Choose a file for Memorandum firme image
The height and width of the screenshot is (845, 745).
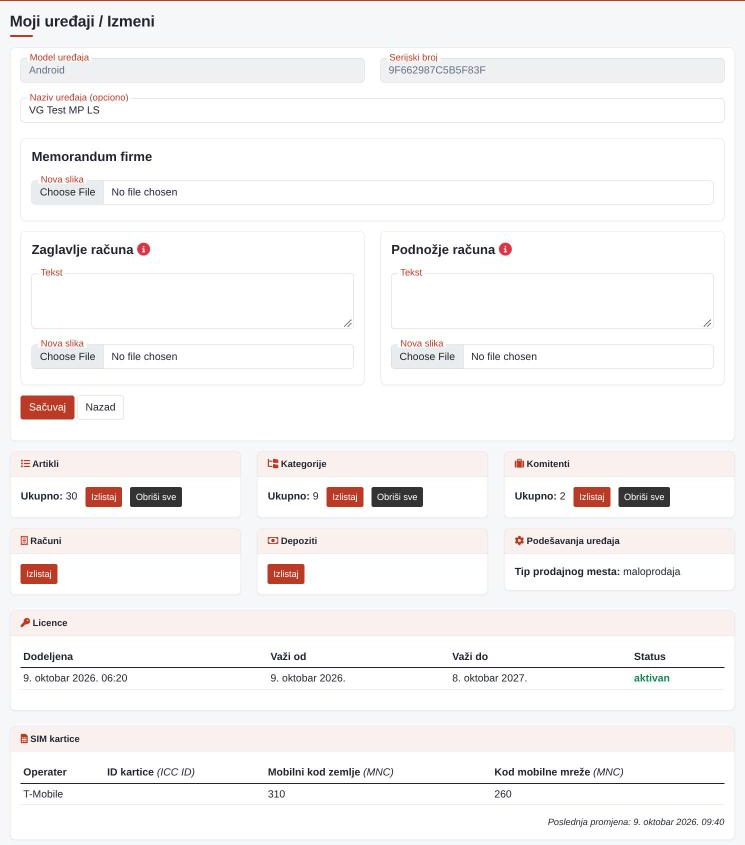(x=67, y=192)
